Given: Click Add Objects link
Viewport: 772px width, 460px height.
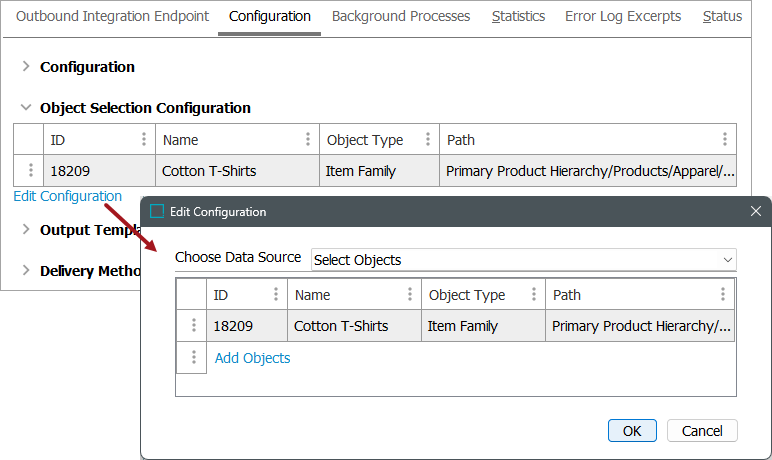Looking at the screenshot, I should click(x=252, y=358).
